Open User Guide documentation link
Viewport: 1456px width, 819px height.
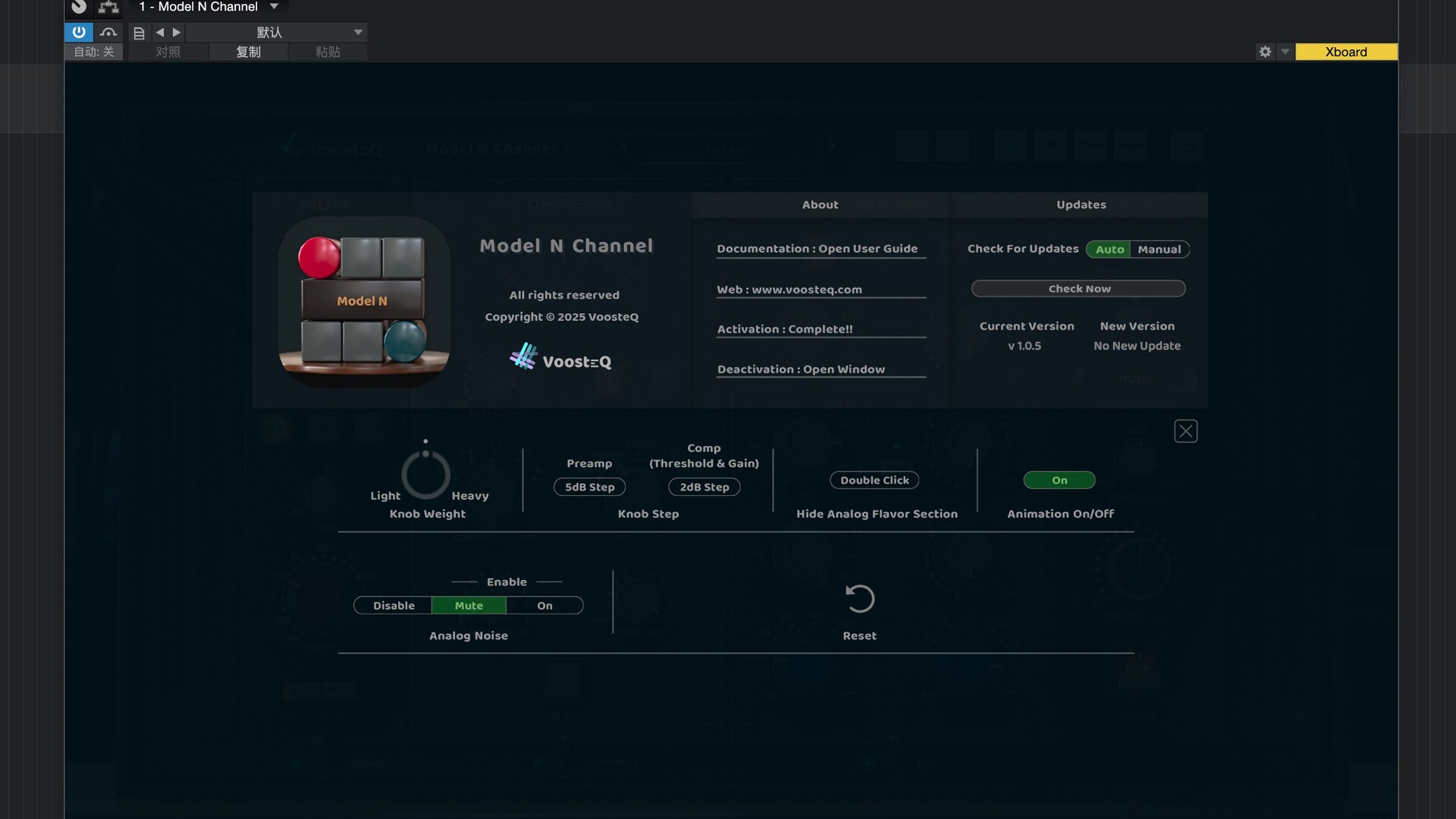coord(821,249)
